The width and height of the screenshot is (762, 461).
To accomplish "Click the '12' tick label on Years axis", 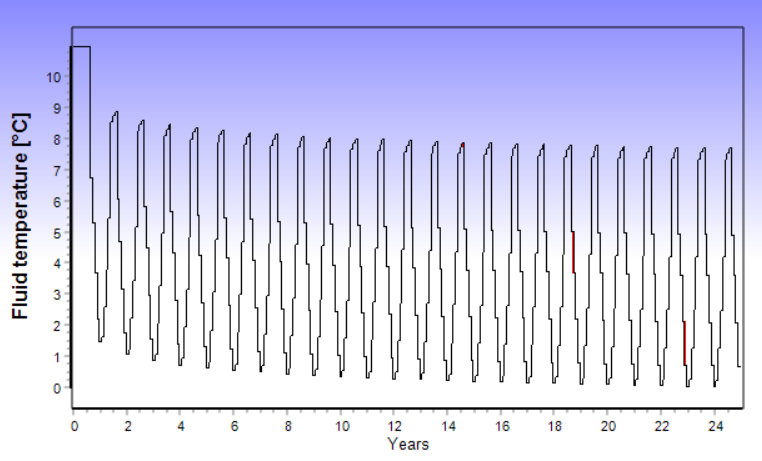I will (x=395, y=426).
